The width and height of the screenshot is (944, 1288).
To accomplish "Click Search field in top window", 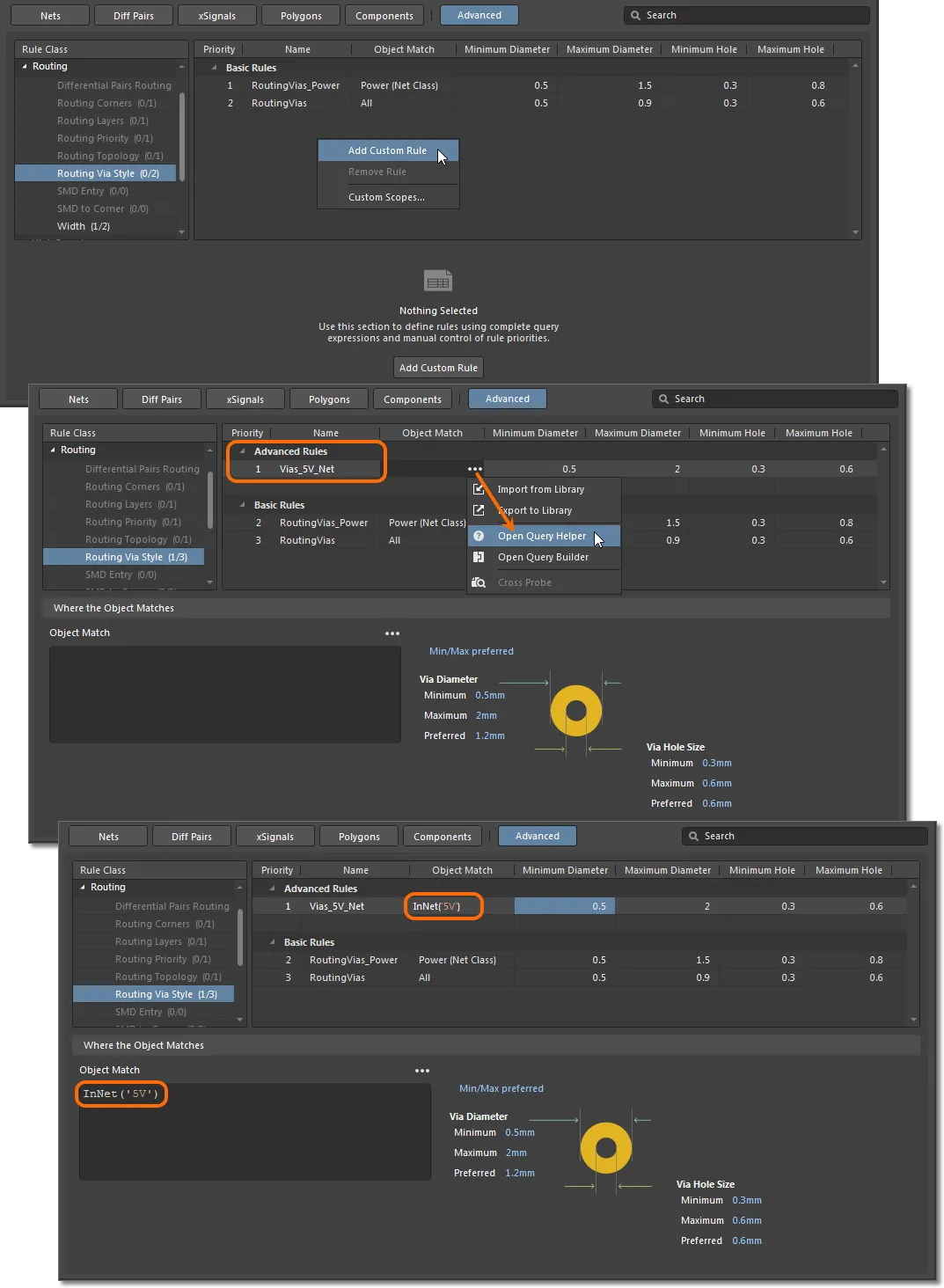I will click(747, 16).
